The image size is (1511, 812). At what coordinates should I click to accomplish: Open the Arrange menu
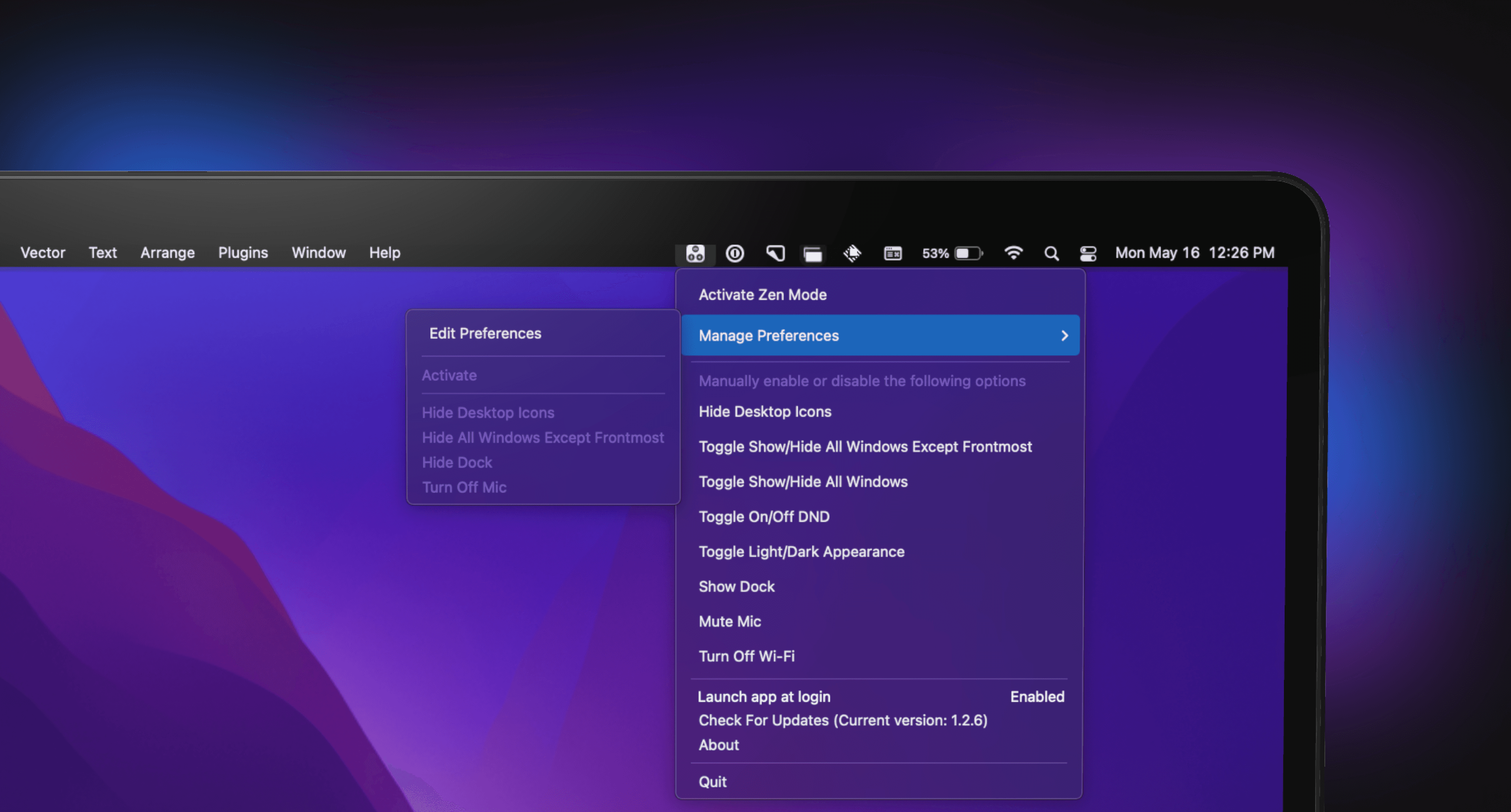167,253
